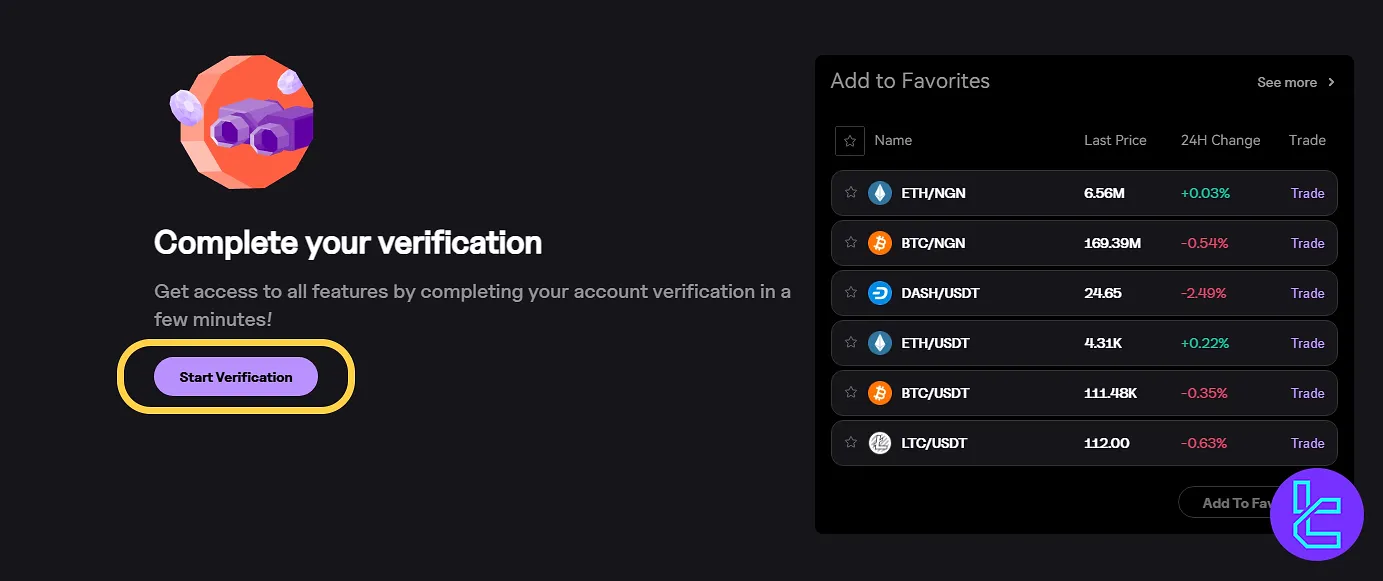Mark LTC/USDT as favorite using the star

[851, 442]
